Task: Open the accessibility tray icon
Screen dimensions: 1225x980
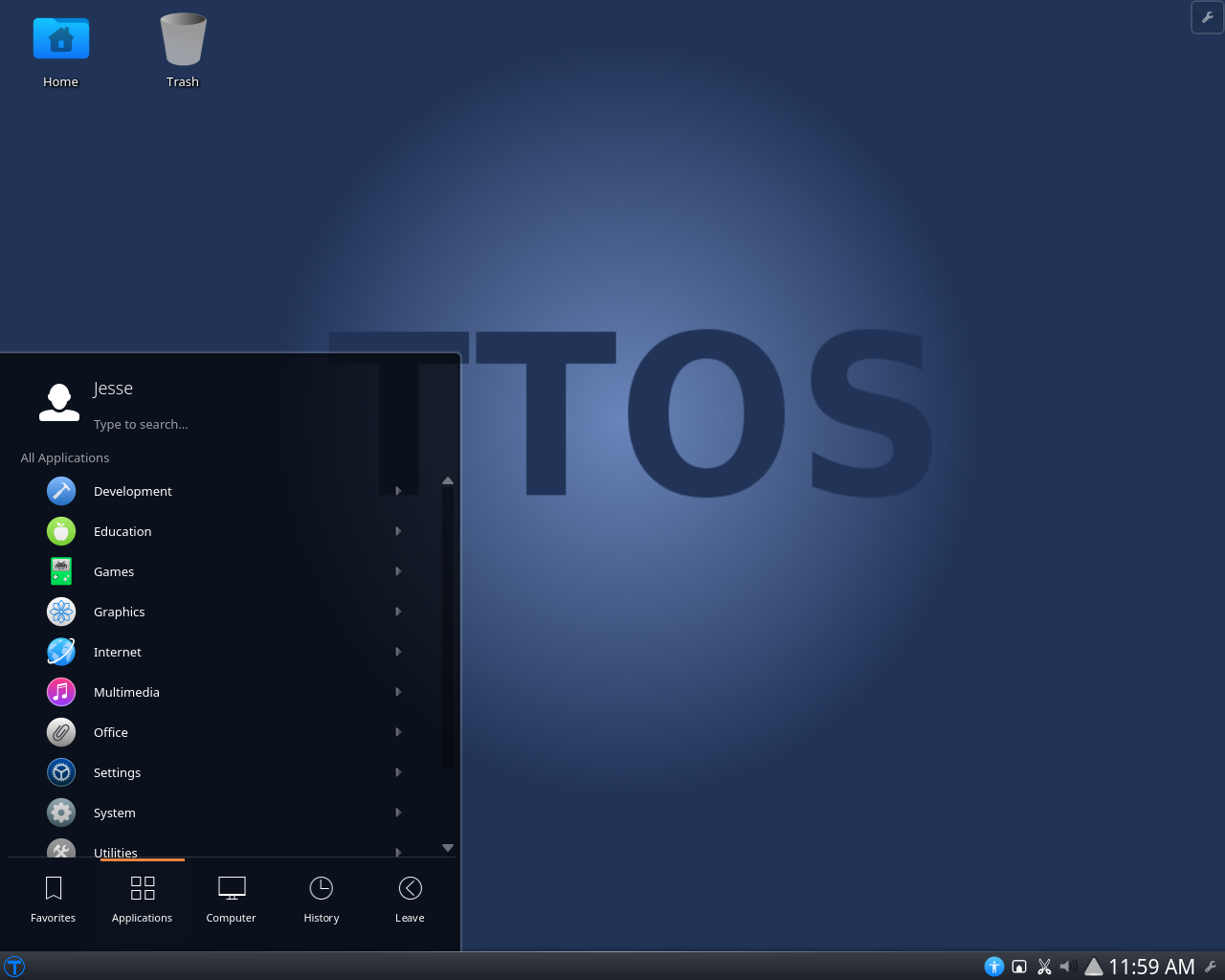Action: (994, 967)
